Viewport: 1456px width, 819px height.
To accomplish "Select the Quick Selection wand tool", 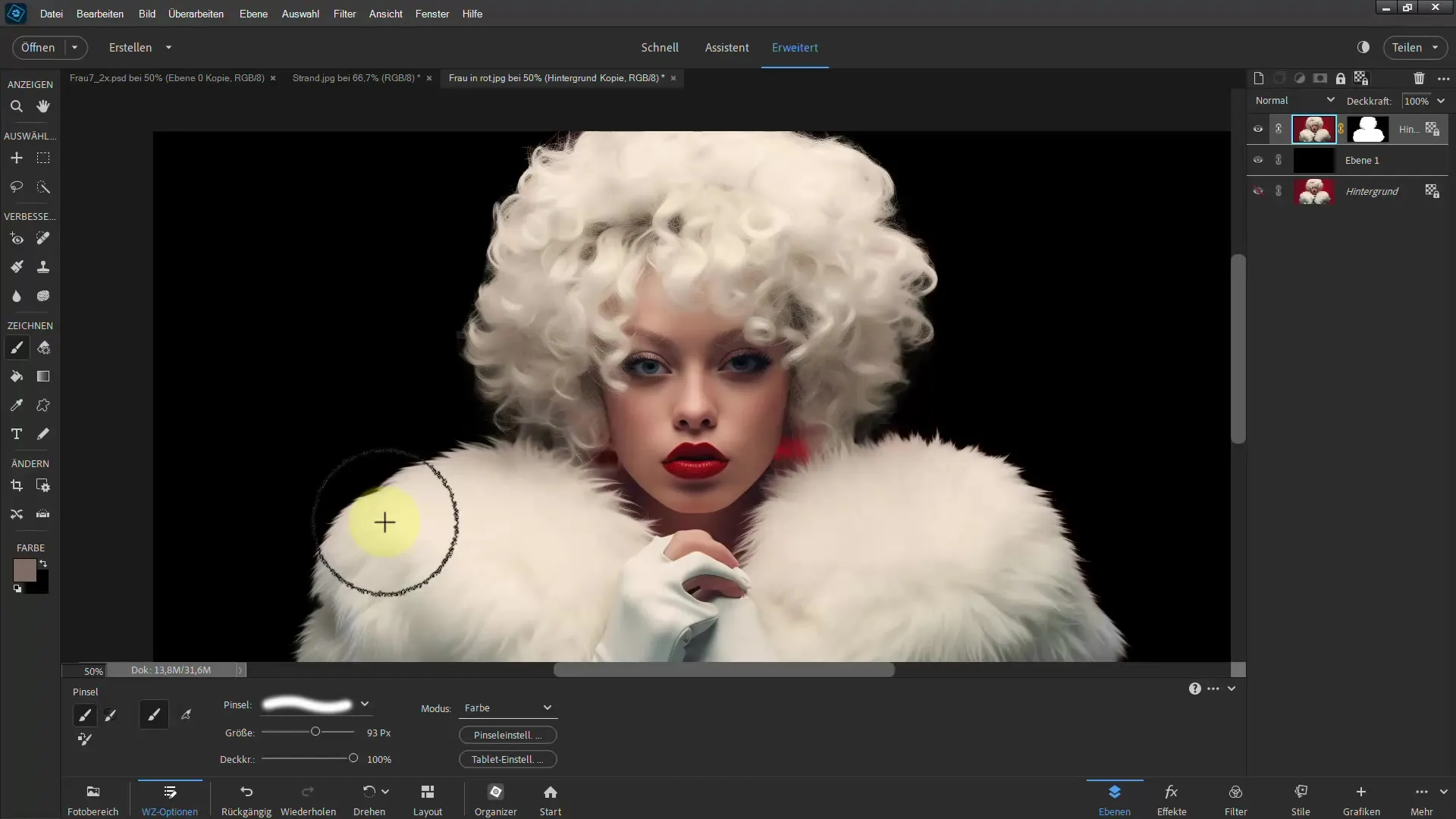I will (43, 187).
